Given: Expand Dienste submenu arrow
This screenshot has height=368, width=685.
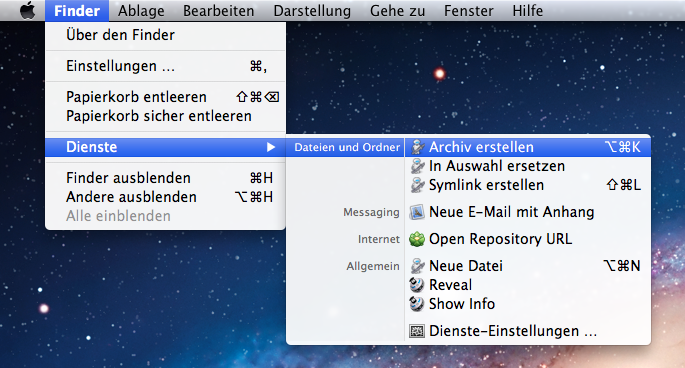Looking at the screenshot, I should tap(271, 147).
